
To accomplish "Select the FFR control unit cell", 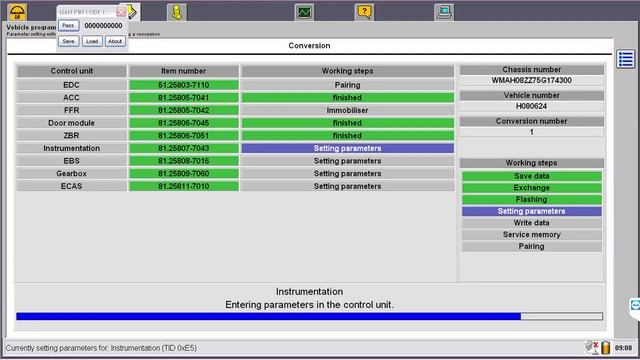I will [71, 110].
